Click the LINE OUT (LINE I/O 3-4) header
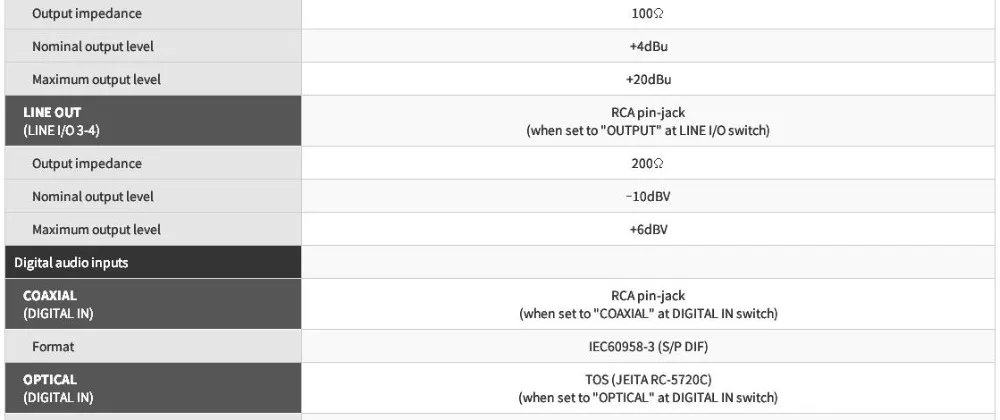This screenshot has height=420, width=1000. click(153, 121)
